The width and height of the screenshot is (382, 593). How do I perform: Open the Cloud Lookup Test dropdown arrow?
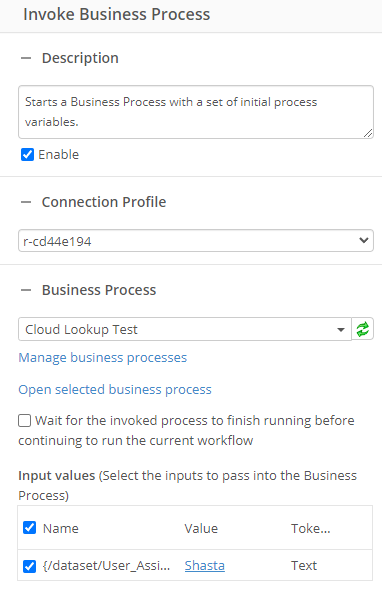(x=341, y=330)
